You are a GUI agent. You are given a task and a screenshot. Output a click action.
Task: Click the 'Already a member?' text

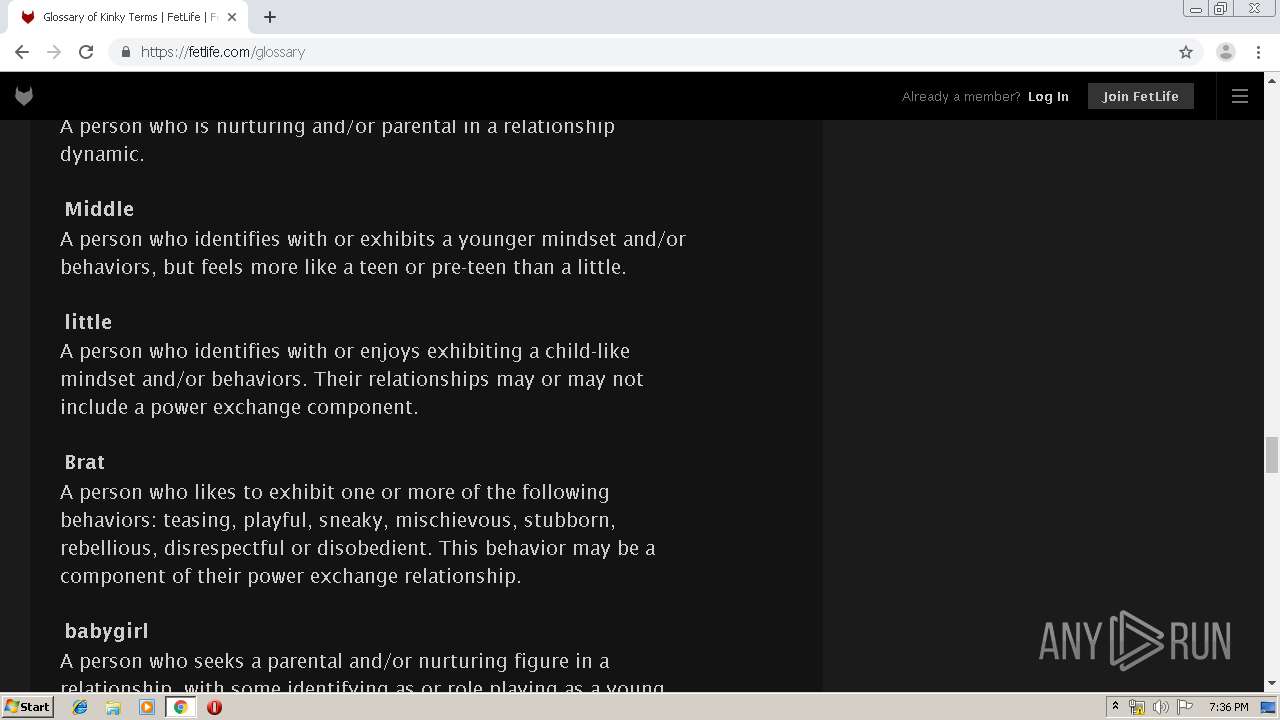[x=961, y=97]
